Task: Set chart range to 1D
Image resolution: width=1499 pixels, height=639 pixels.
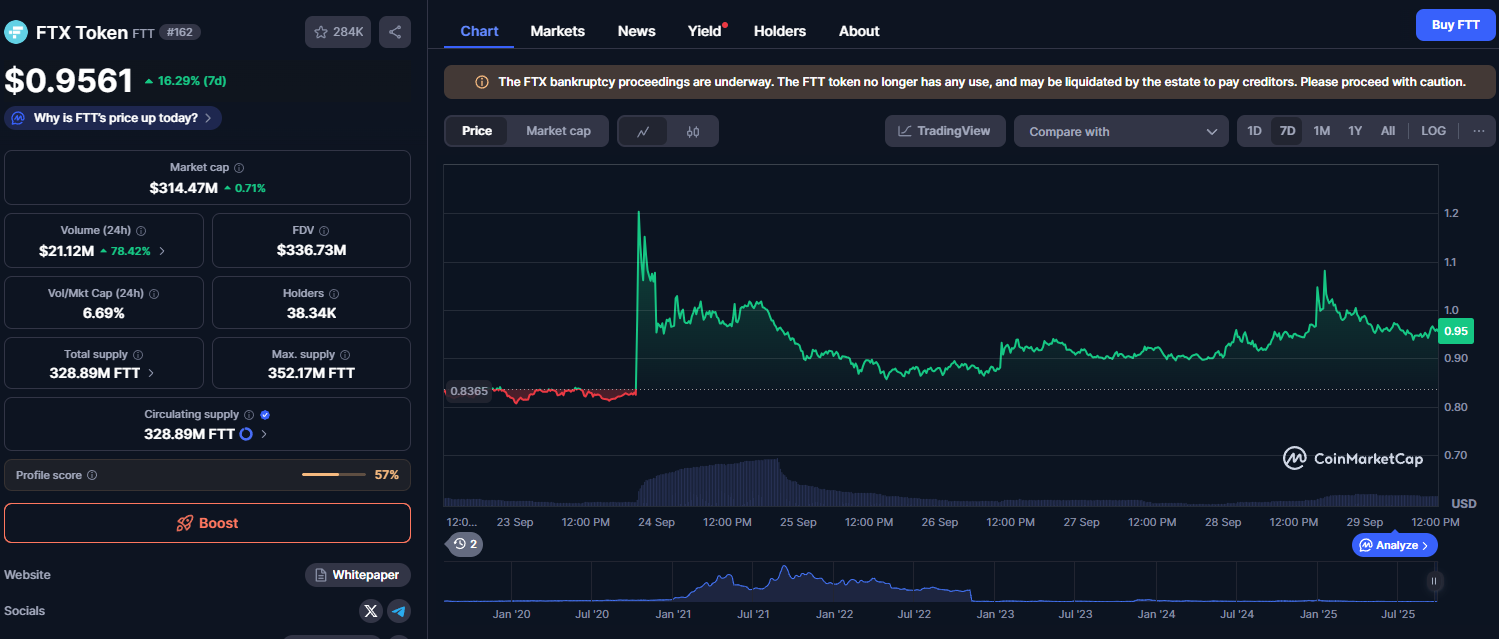Action: 1254,131
